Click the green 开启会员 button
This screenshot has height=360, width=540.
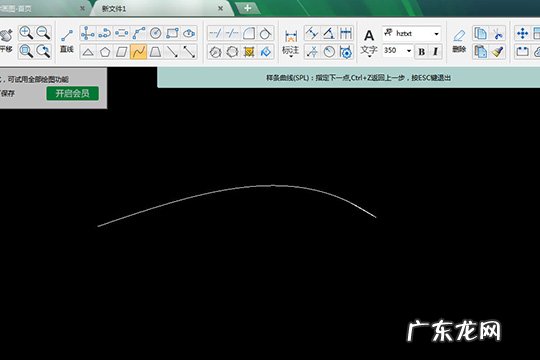pos(73,93)
